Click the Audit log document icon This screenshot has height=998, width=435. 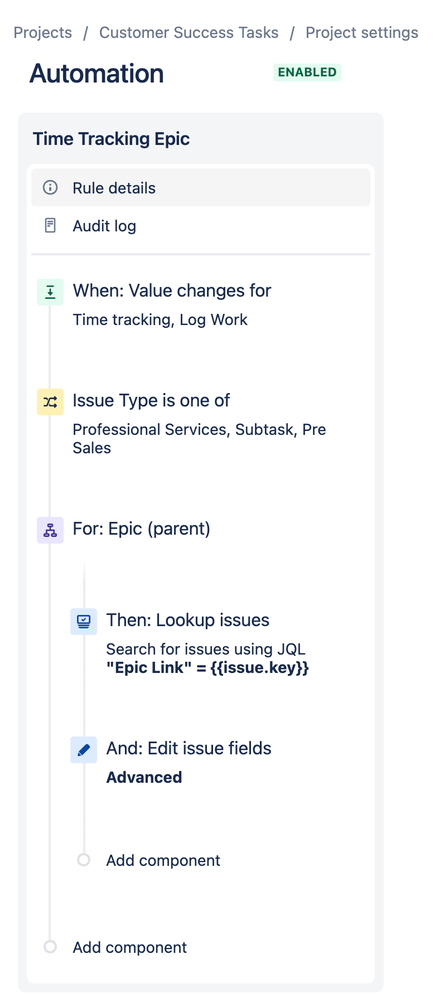coord(50,226)
